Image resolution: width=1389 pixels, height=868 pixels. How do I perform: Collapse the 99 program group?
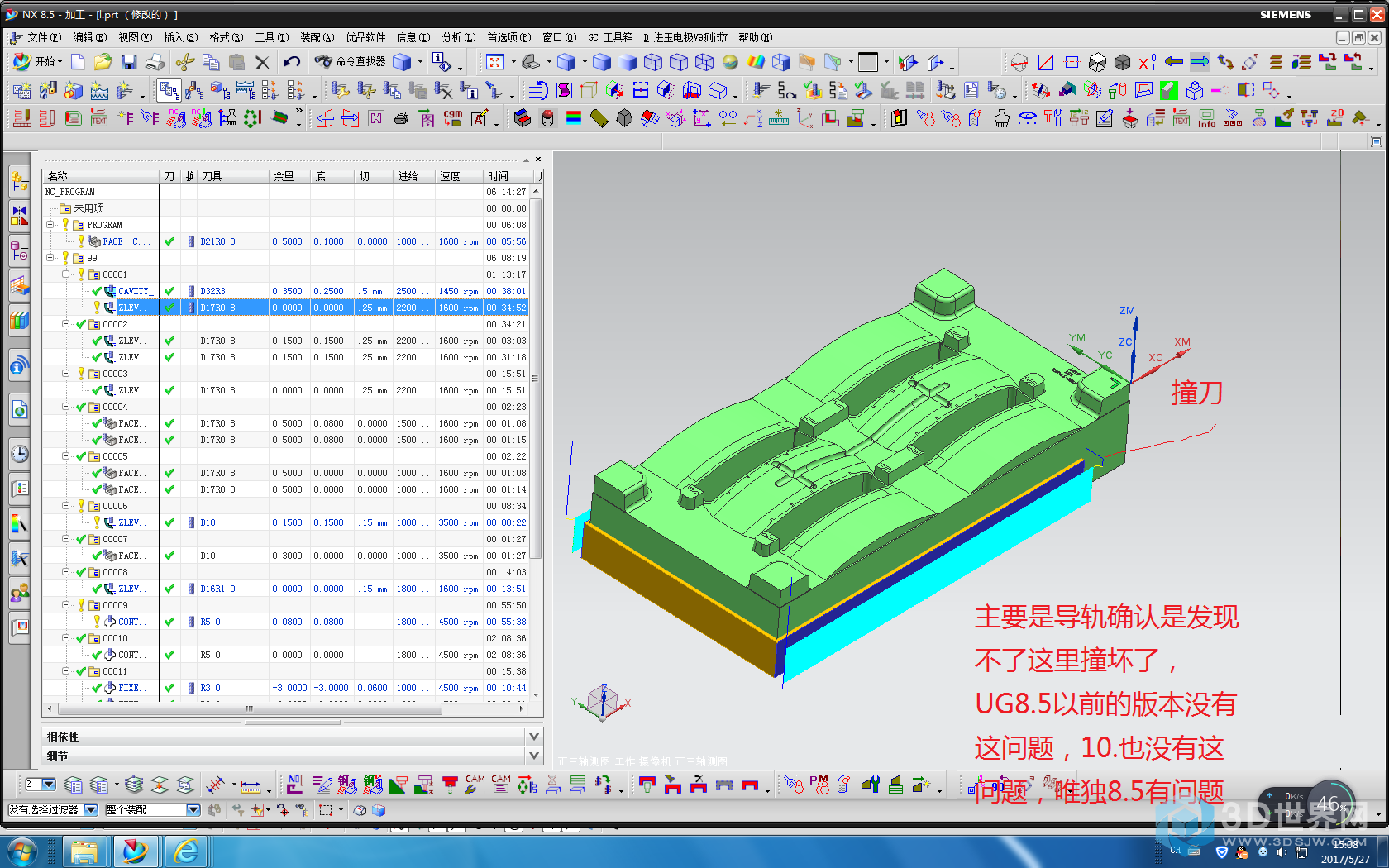pyautogui.click(x=50, y=258)
